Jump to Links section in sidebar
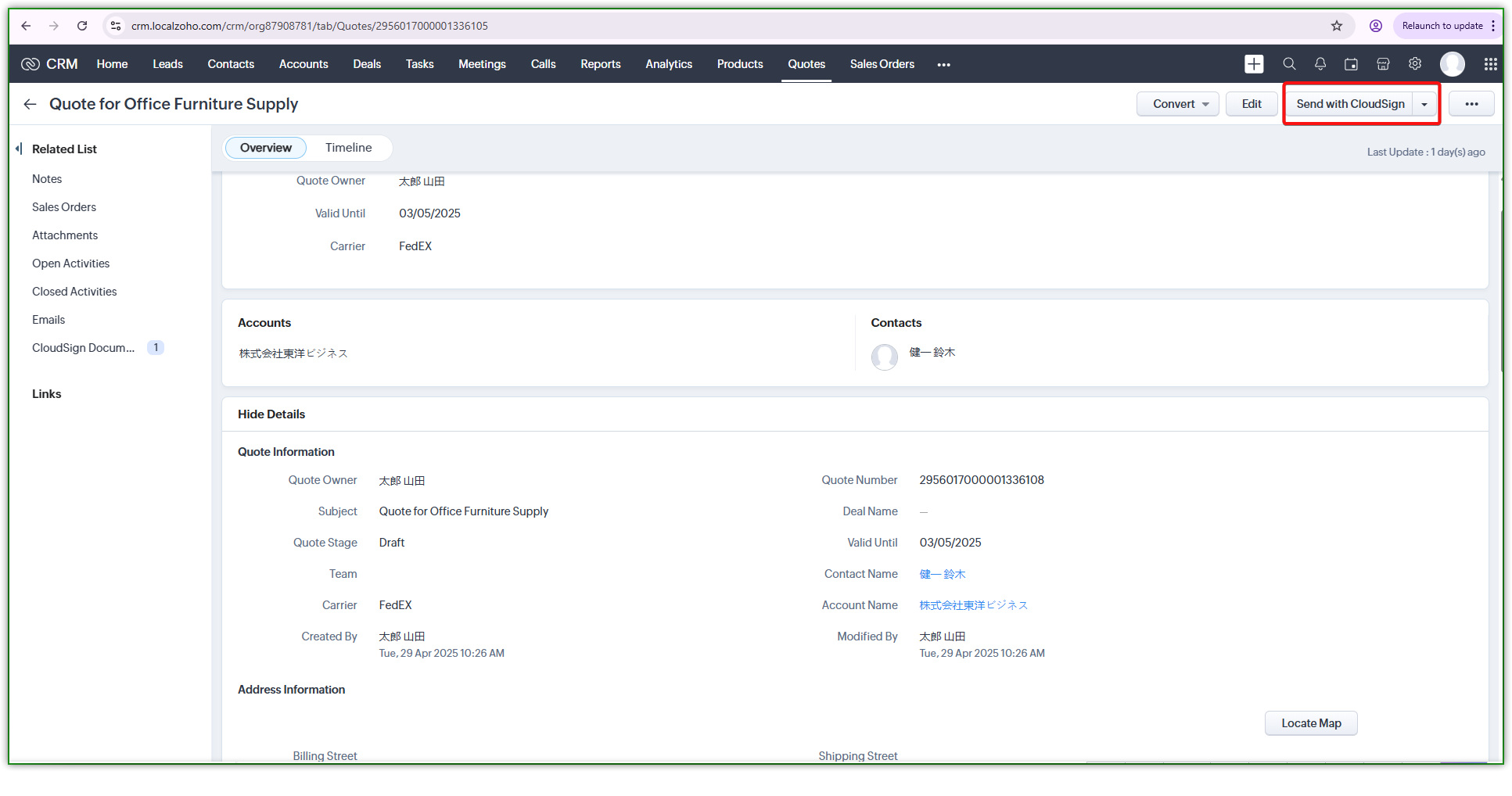This screenshot has height=796, width=1512. pyautogui.click(x=47, y=394)
